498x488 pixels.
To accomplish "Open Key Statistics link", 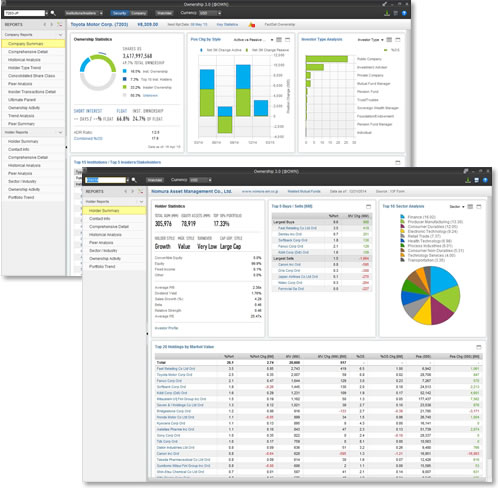I will 227,25.
